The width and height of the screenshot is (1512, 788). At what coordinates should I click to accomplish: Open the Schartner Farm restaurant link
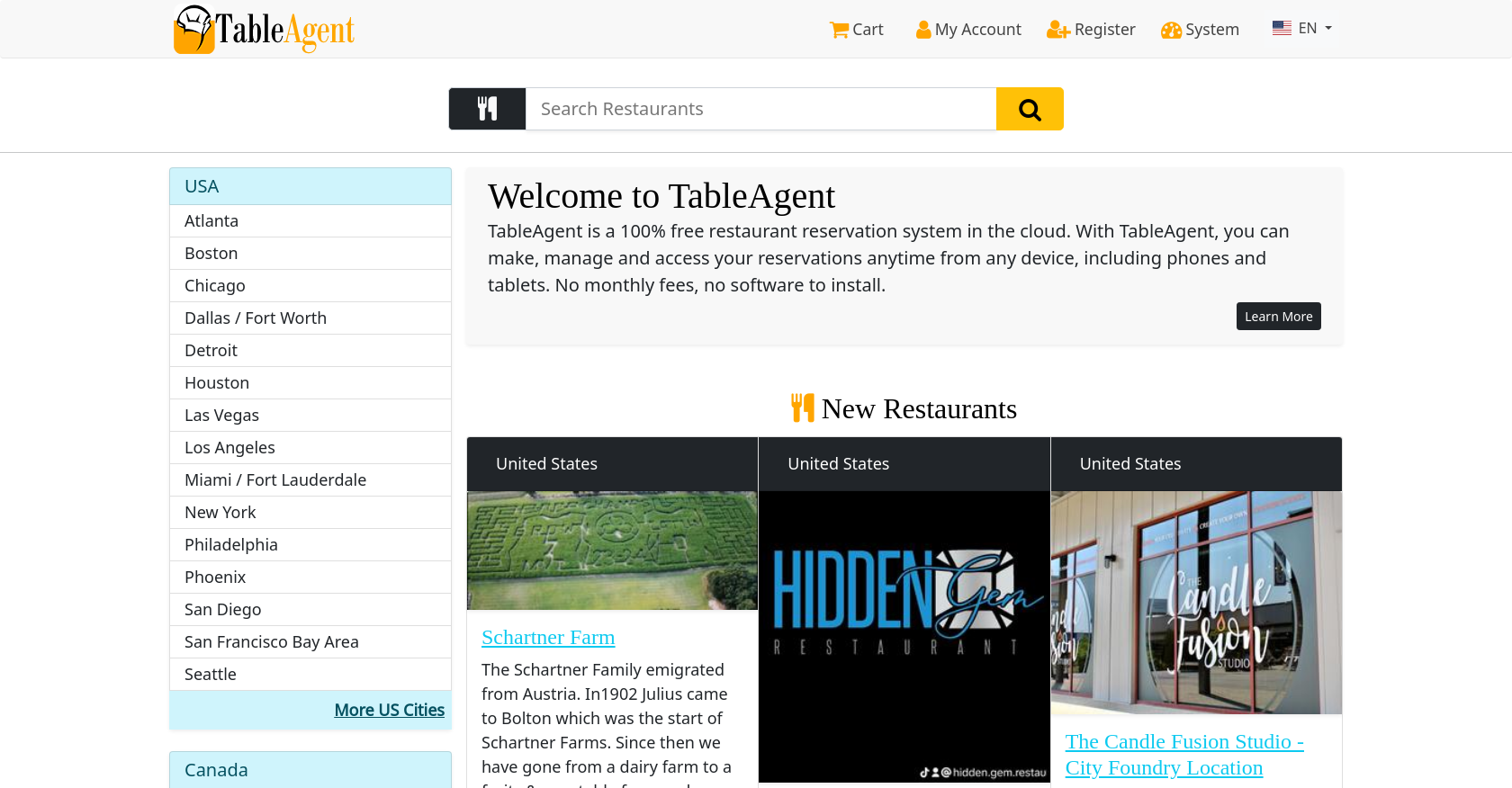pyautogui.click(x=548, y=637)
